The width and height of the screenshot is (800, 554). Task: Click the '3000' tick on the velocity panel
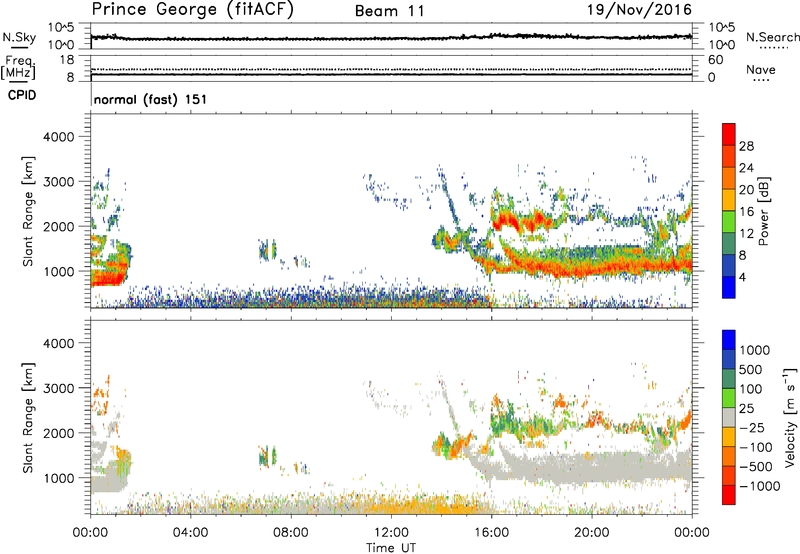(x=58, y=388)
